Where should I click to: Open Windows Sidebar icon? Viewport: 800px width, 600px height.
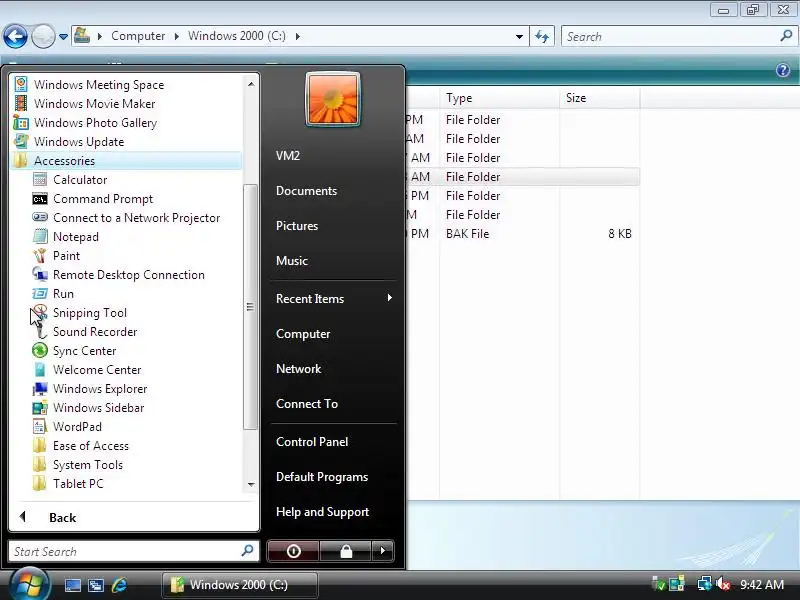(40, 408)
